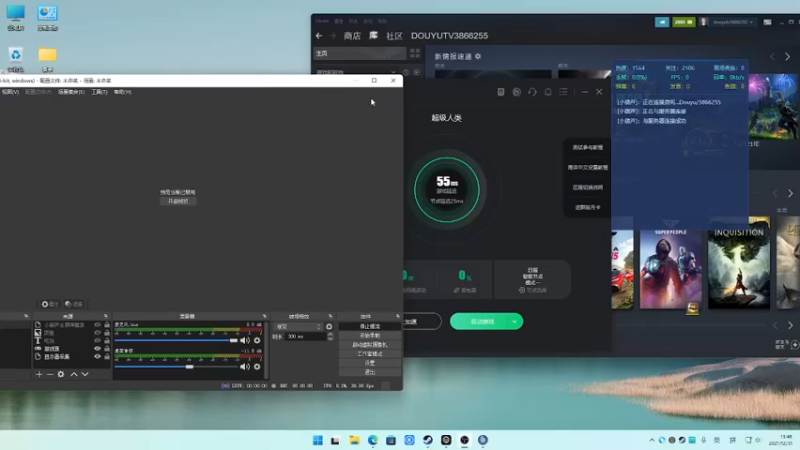Toggle visibility of the first OBS source

[x=97, y=324]
